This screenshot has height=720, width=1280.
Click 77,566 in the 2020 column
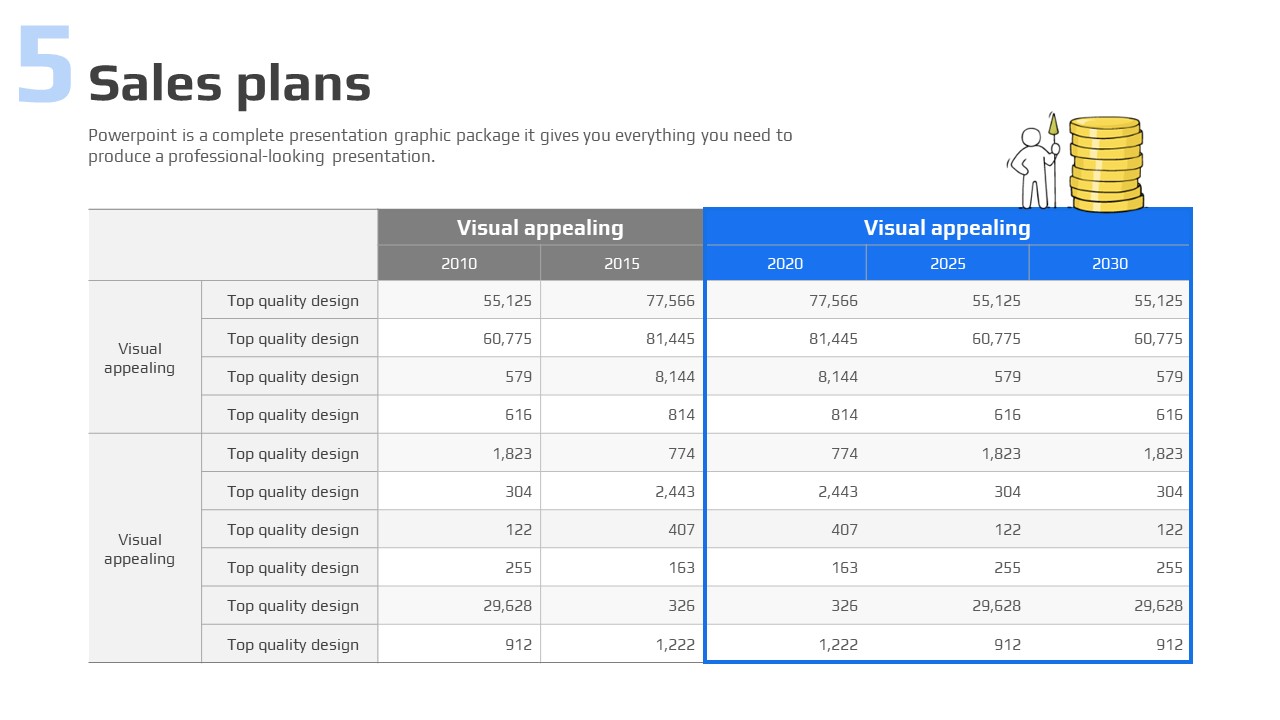(x=833, y=300)
